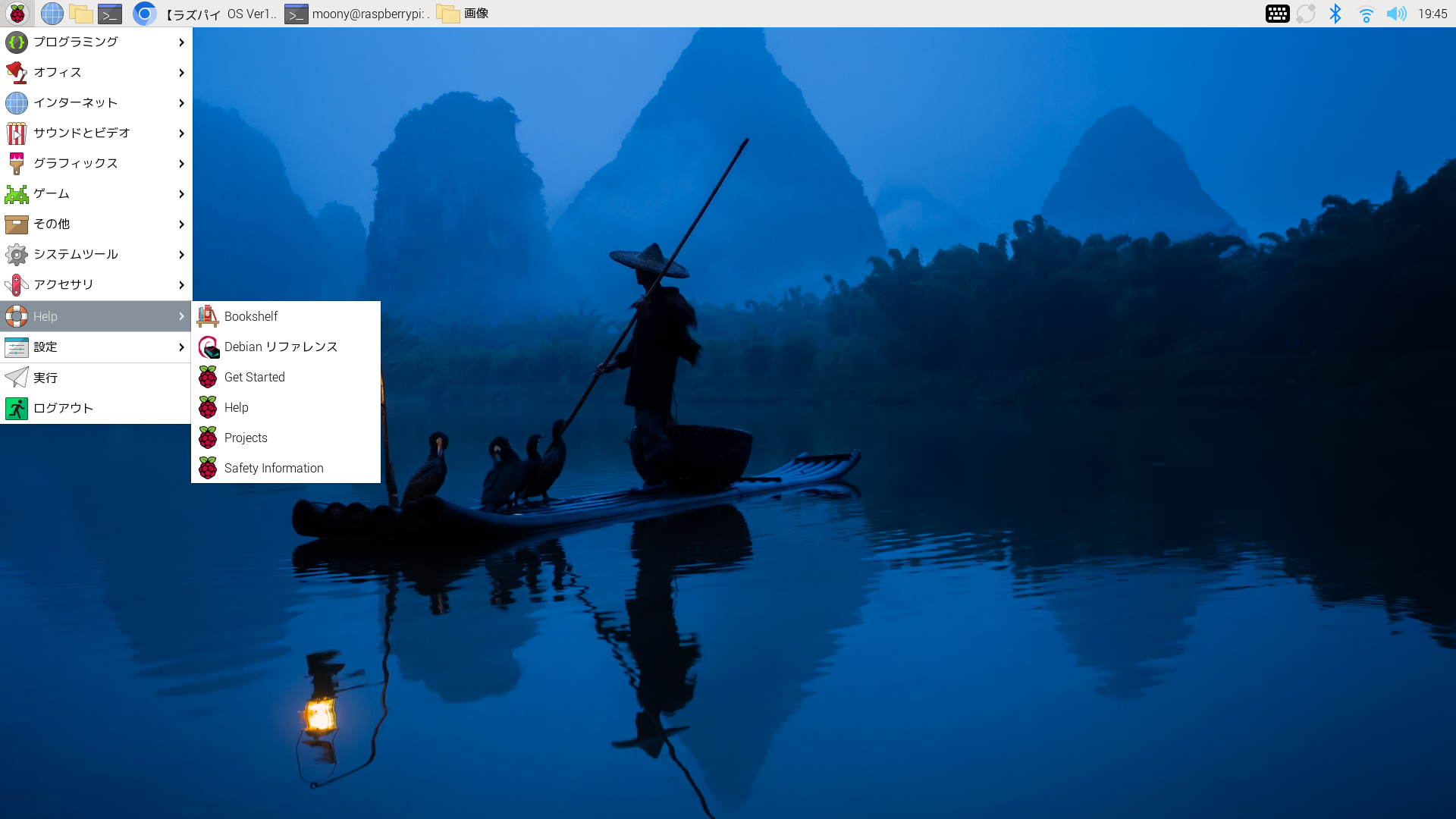Open the web browser globe launcher
This screenshot has width=1456, height=819.
(x=52, y=14)
